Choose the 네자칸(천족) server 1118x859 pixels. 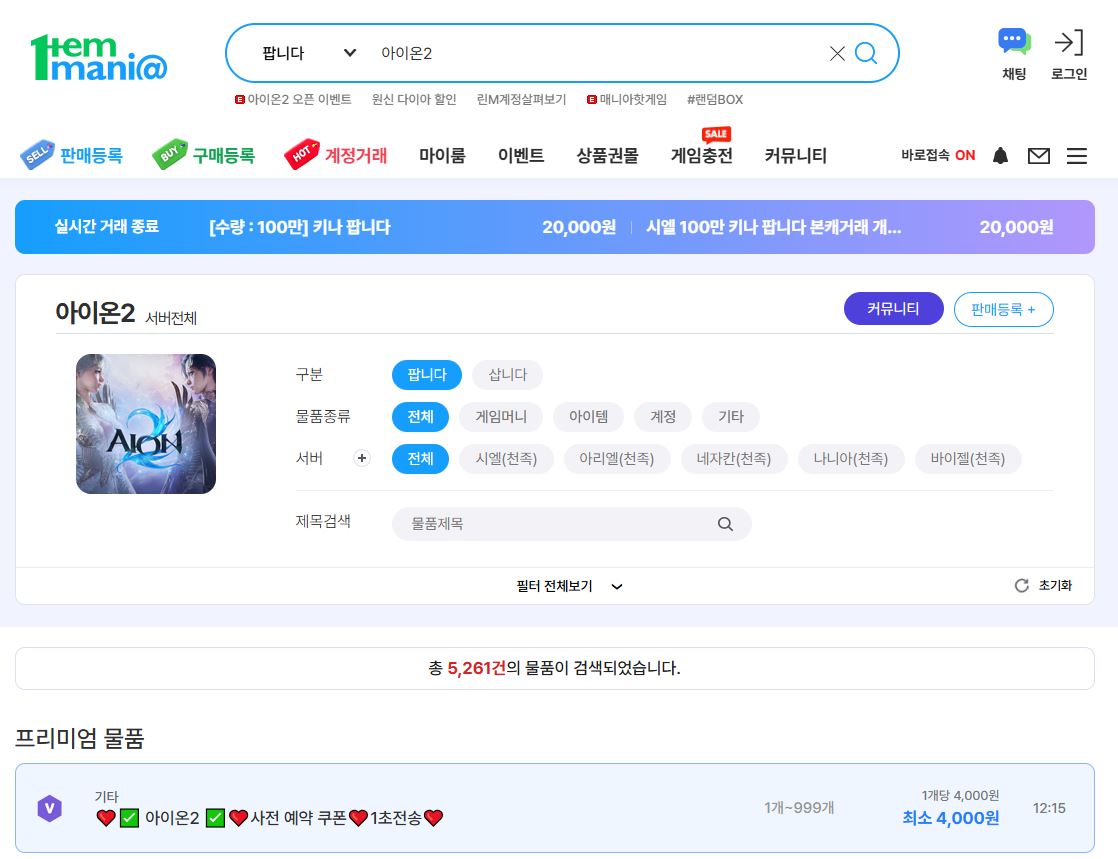[734, 458]
